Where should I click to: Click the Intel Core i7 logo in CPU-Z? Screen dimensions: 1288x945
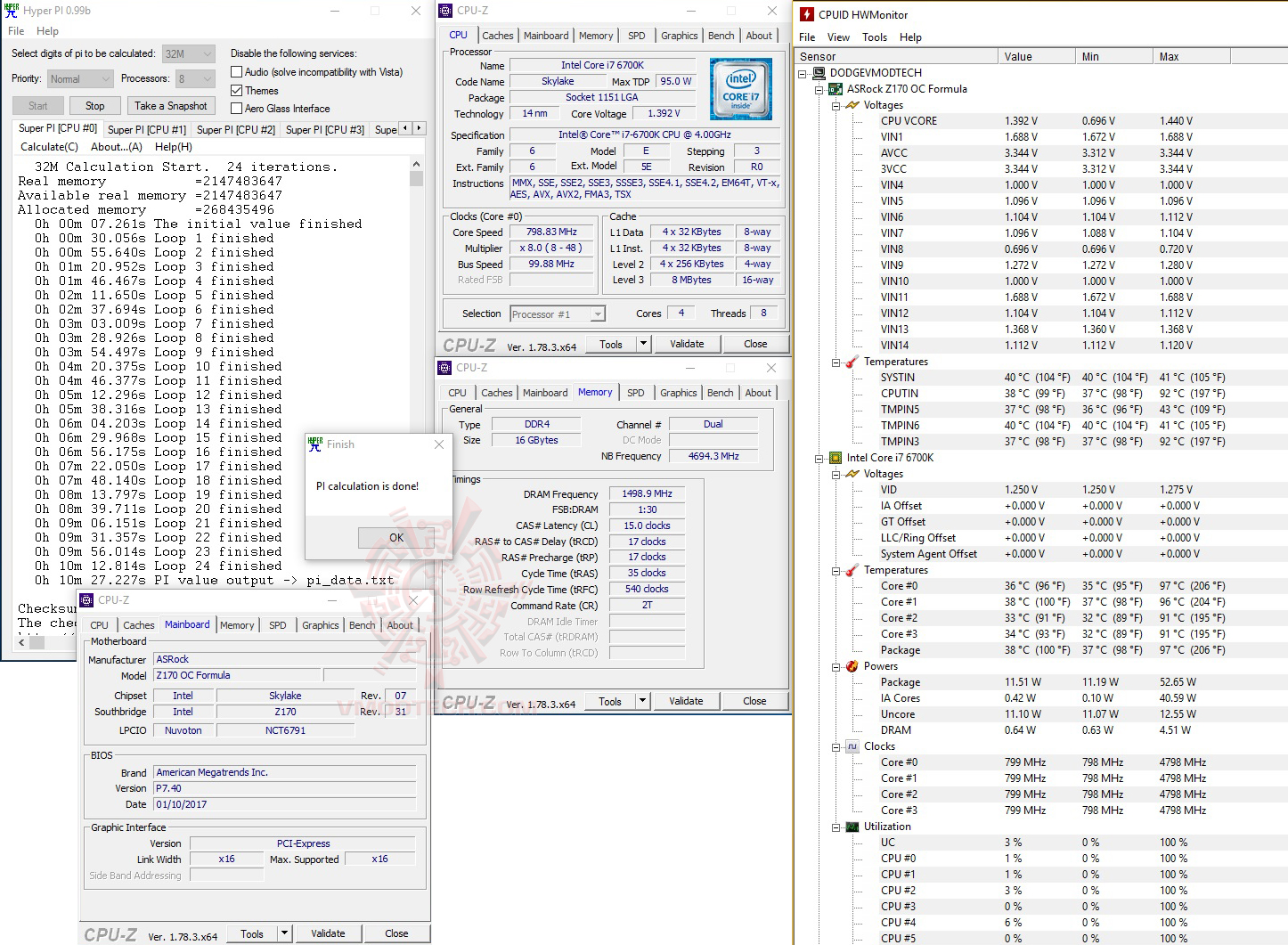(740, 88)
